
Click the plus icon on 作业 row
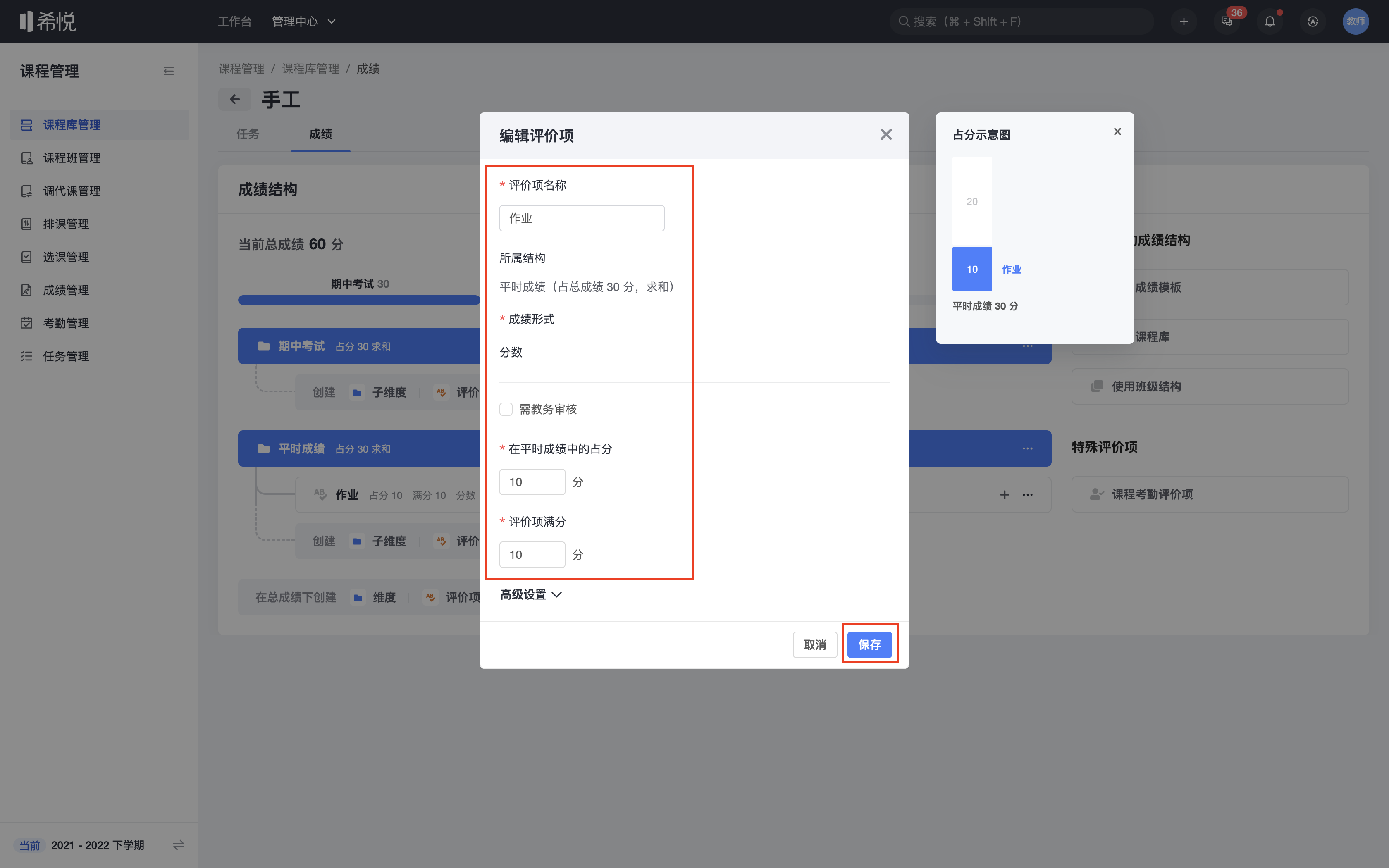[x=1005, y=494]
